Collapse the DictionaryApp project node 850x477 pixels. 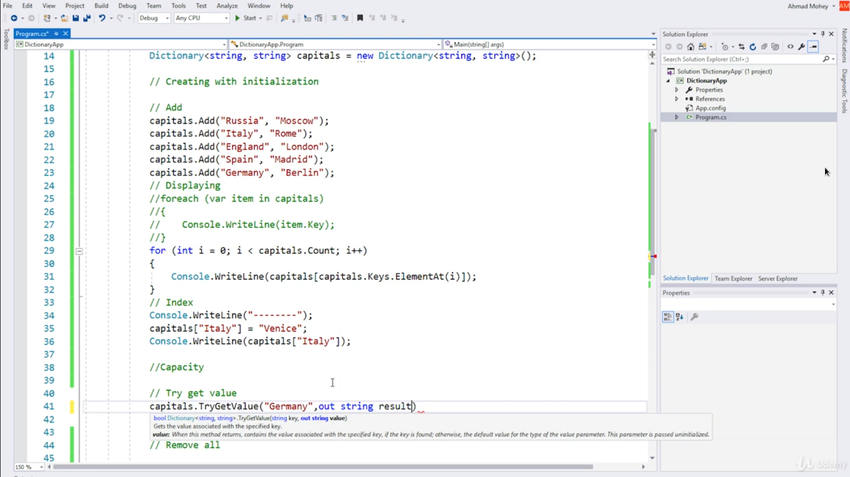pyautogui.click(x=668, y=81)
